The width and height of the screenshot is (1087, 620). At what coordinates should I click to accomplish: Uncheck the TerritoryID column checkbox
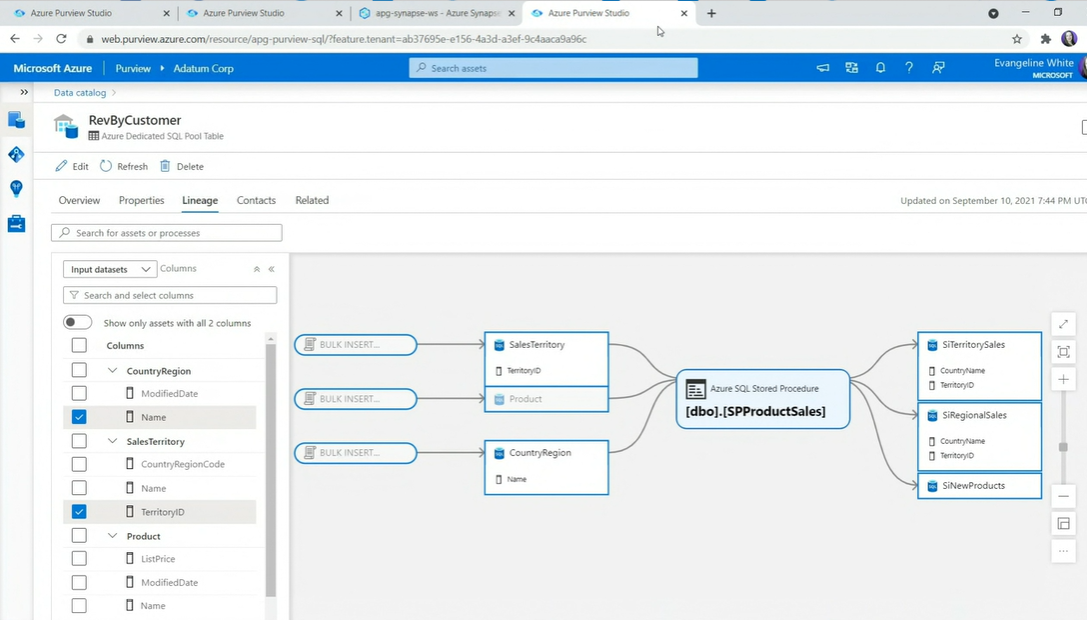point(79,512)
